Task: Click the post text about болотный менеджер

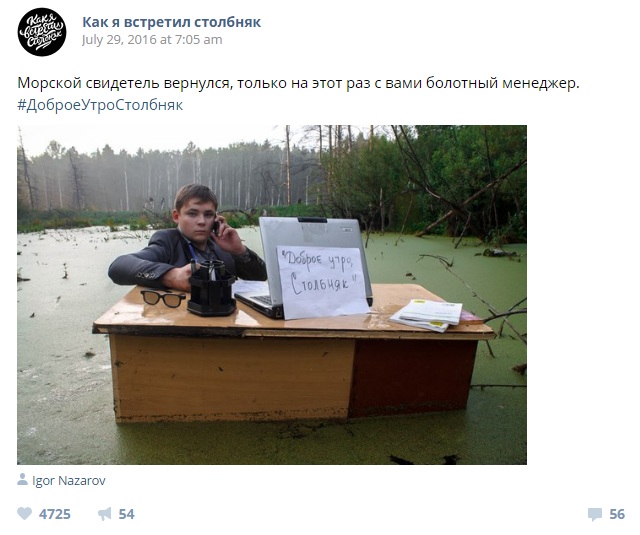Action: click(x=298, y=83)
